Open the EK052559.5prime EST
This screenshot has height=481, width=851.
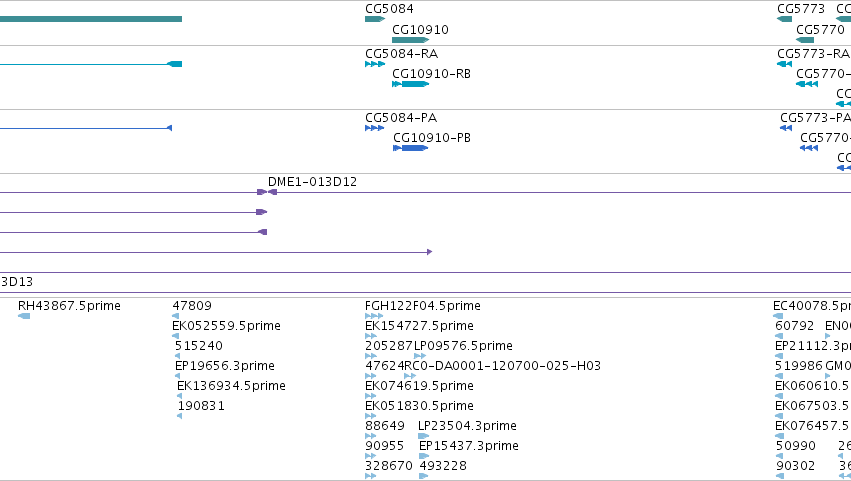[x=226, y=326]
